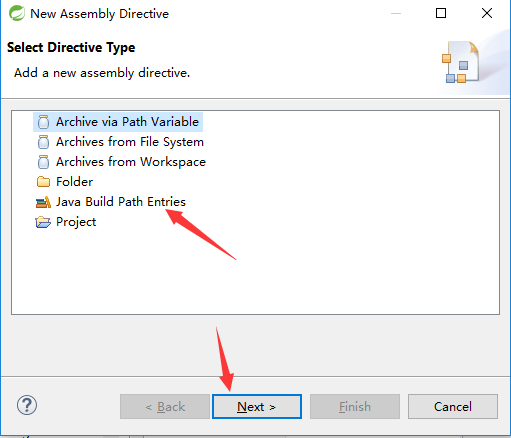Cancel the New Assembly Directive dialog

click(x=453, y=407)
